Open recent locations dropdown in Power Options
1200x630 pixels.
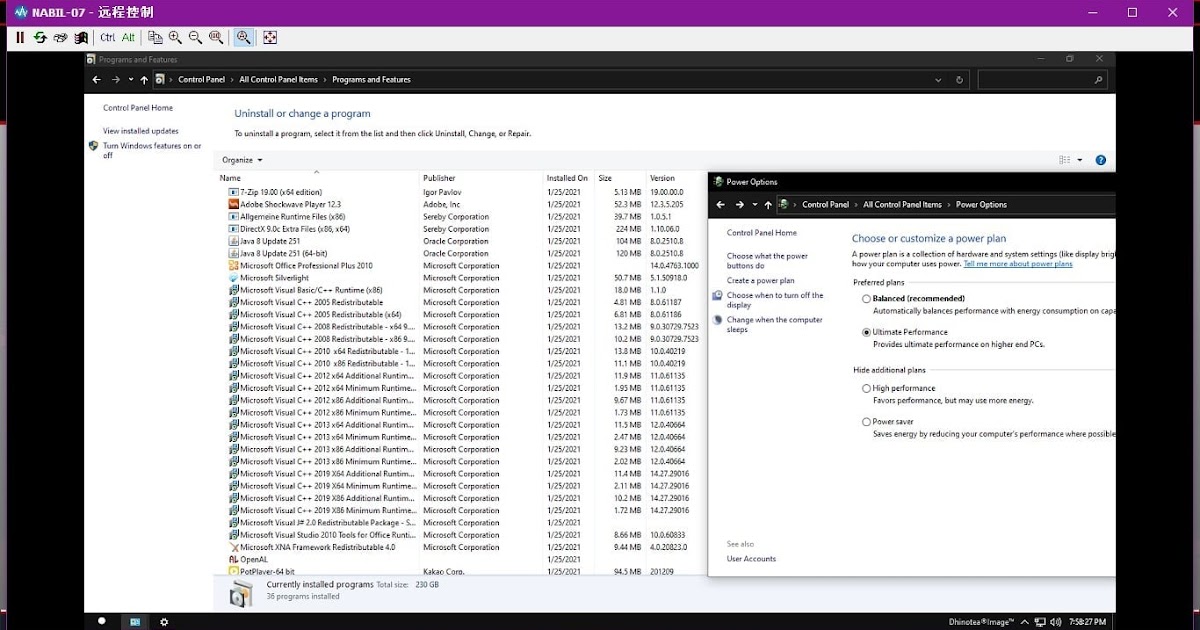tap(755, 205)
